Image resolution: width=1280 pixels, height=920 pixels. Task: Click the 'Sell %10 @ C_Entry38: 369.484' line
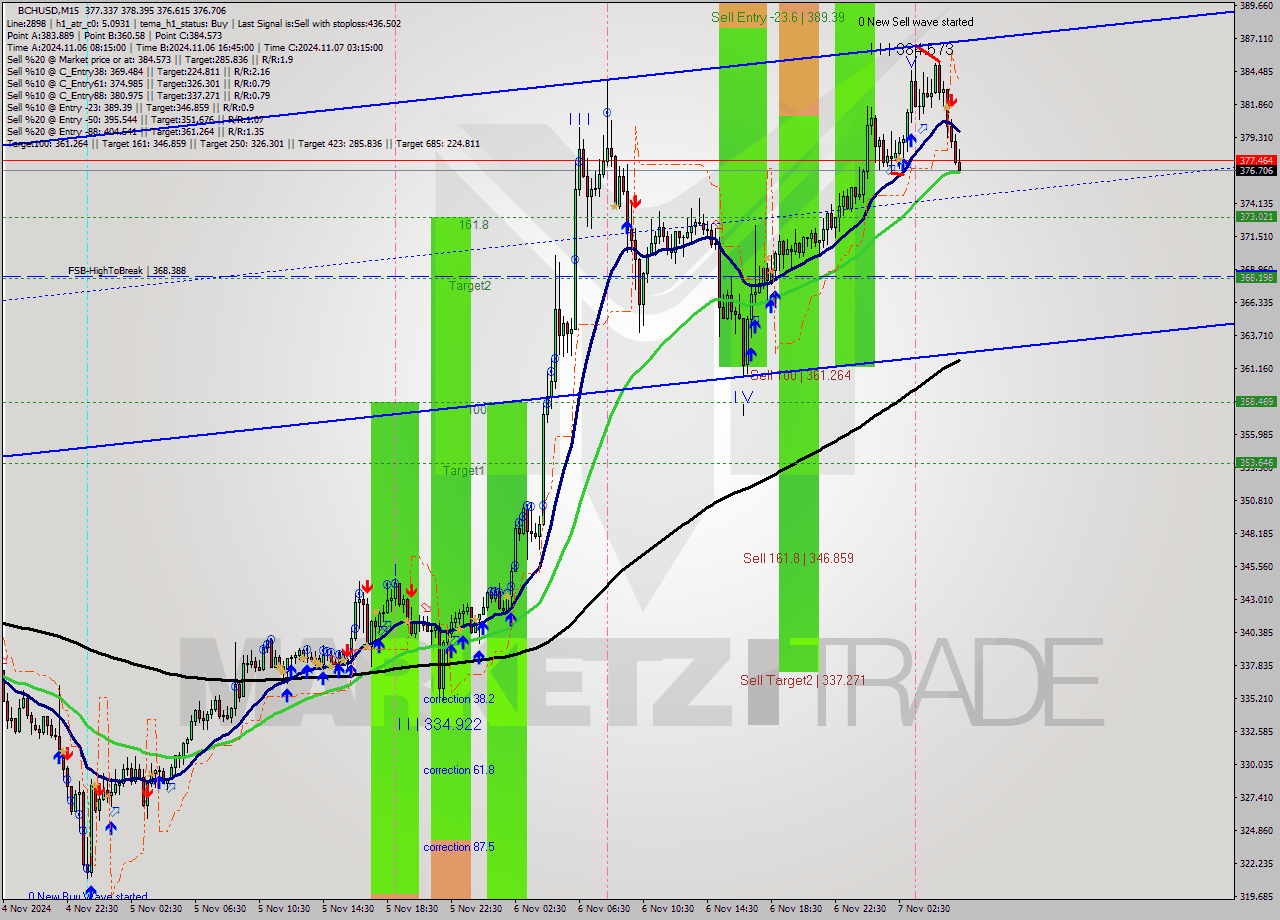click(x=138, y=71)
